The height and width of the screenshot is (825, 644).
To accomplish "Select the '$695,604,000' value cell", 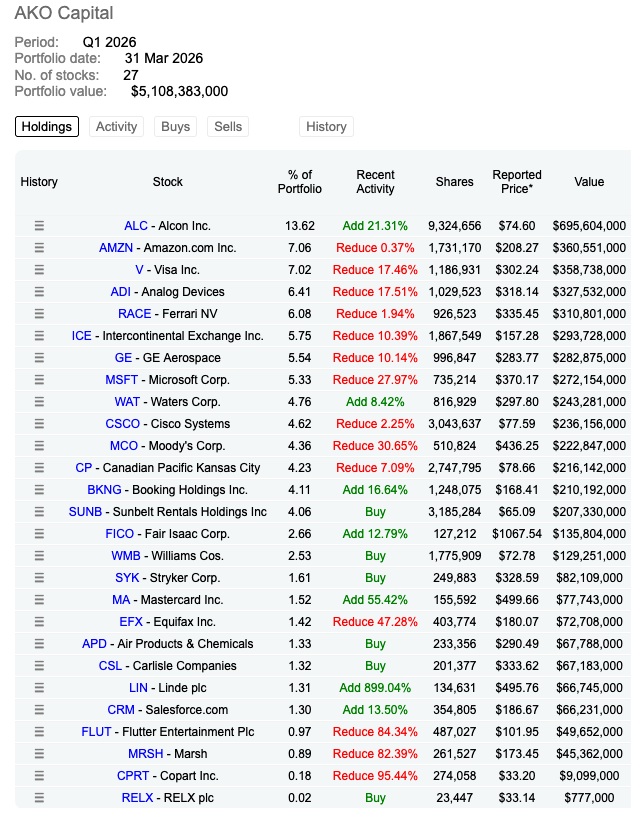I will pos(589,226).
